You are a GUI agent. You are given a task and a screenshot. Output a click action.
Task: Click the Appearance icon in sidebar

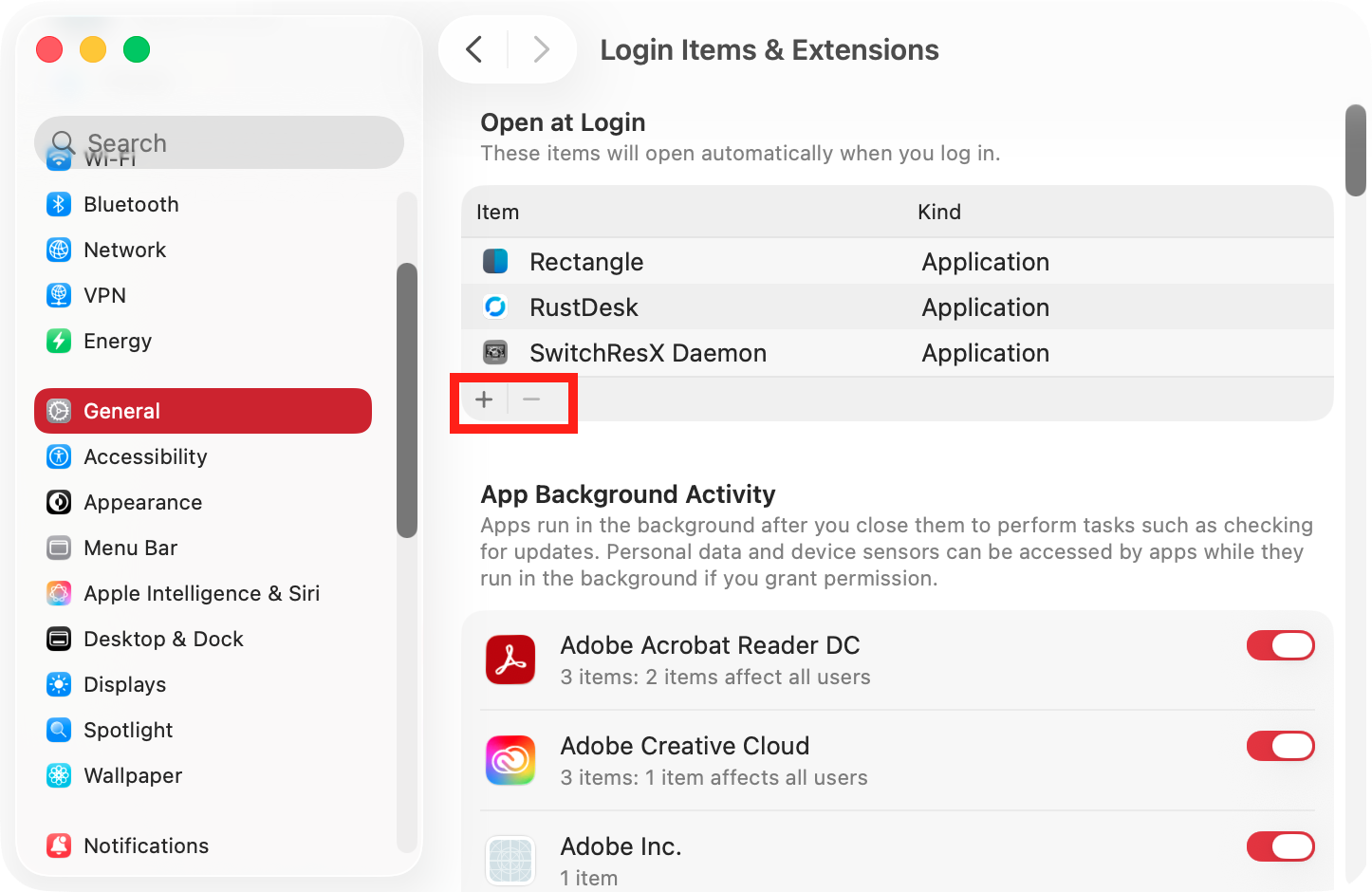coord(59,502)
